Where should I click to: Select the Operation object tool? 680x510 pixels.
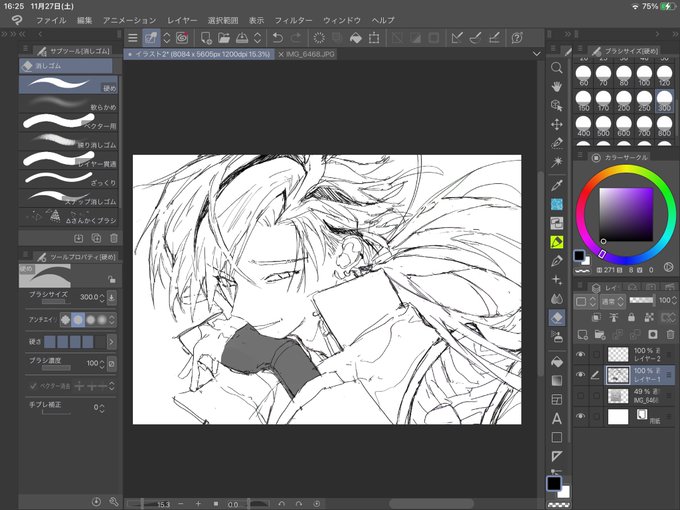pos(556,105)
